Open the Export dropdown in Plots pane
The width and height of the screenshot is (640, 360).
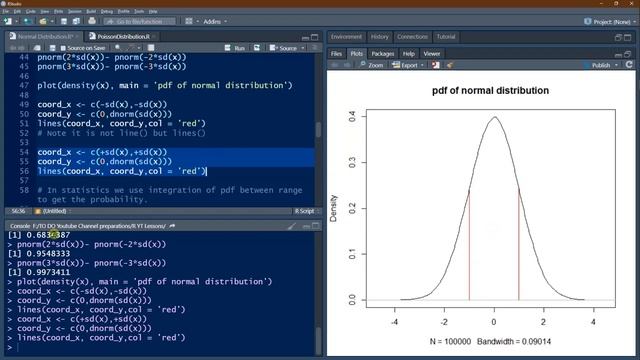coord(422,65)
